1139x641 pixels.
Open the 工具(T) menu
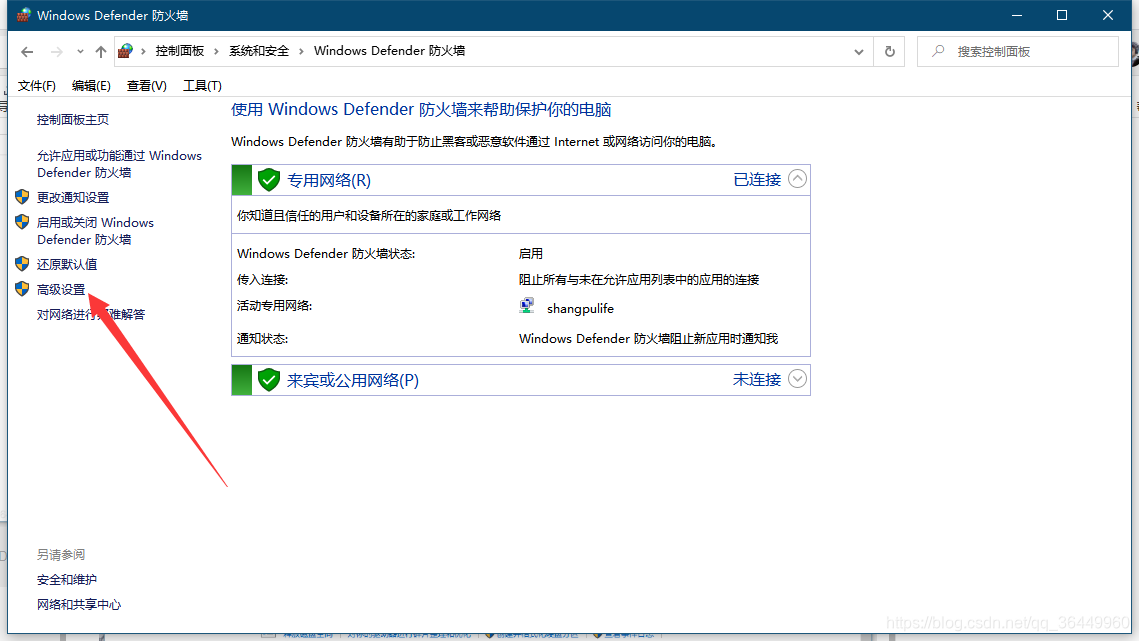pyautogui.click(x=202, y=86)
